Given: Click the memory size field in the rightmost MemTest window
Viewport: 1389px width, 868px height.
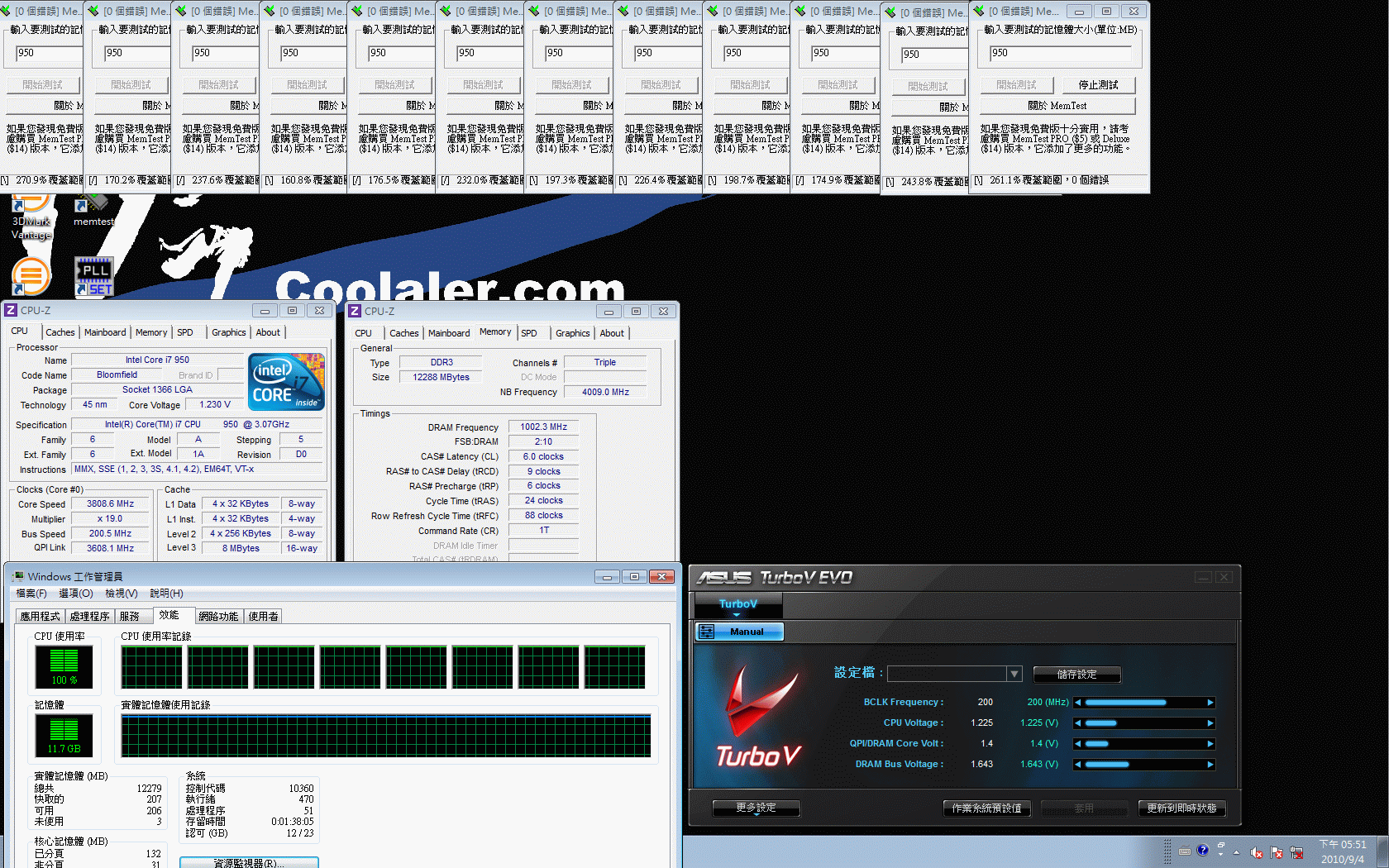Looking at the screenshot, I should pyautogui.click(x=1060, y=54).
